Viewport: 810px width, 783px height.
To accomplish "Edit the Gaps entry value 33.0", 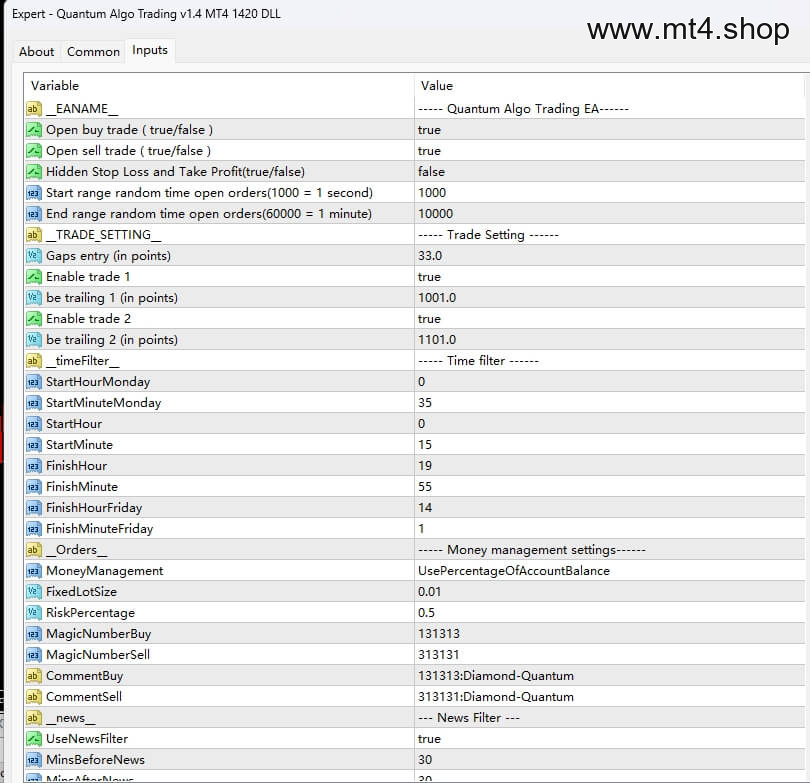I will pyautogui.click(x=430, y=256).
